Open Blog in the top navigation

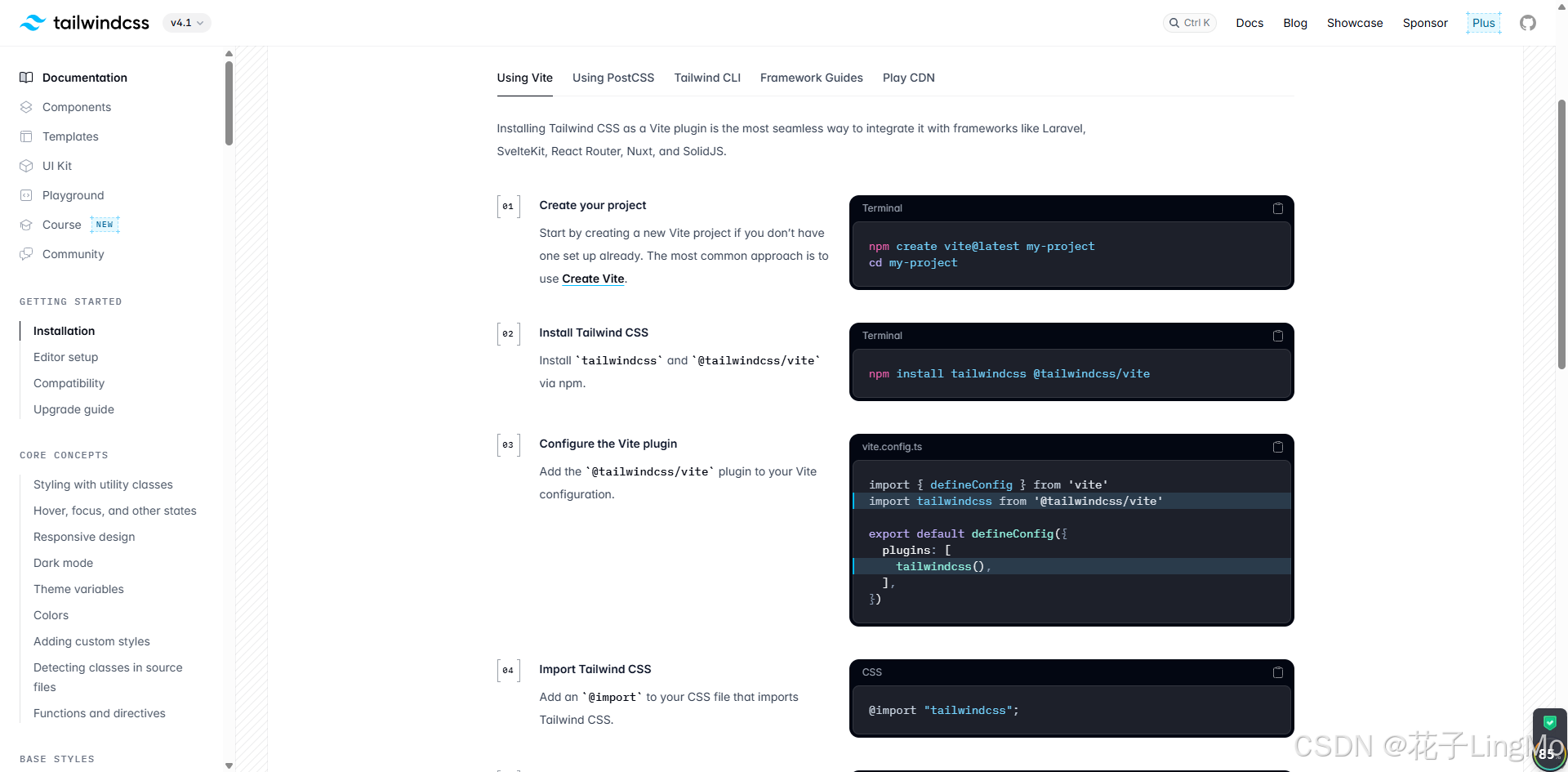pyautogui.click(x=1295, y=23)
